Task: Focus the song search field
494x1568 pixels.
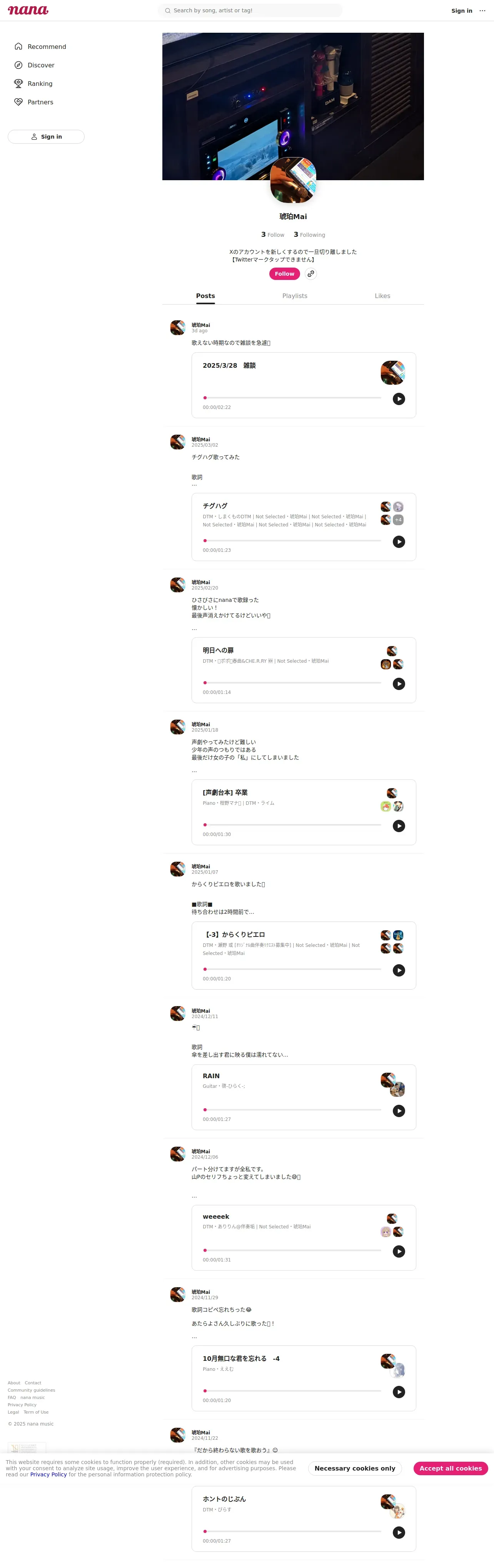Action: [250, 10]
